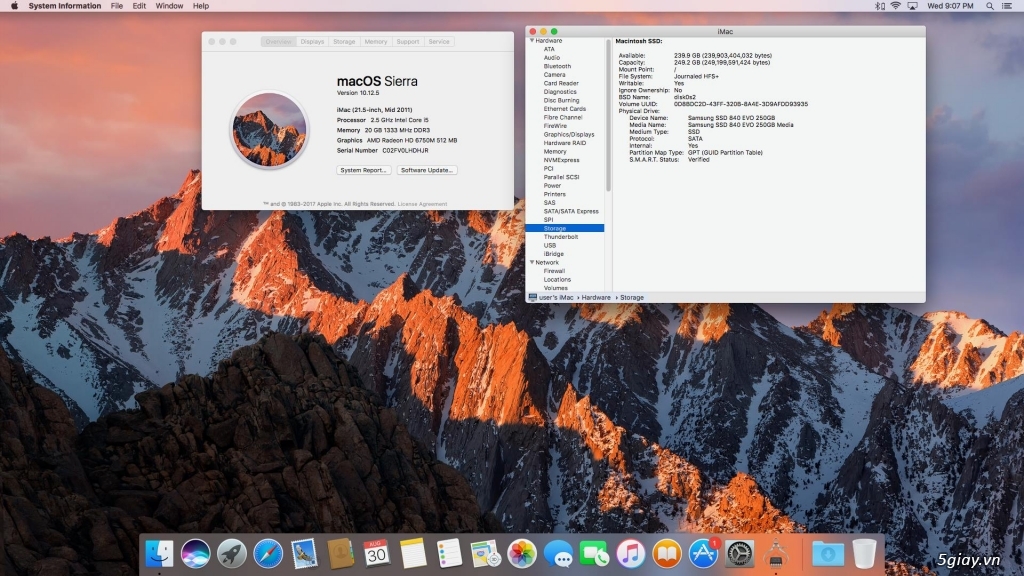Viewport: 1024px width, 576px height.
Task: Collapse the Network tree section
Action: (532, 262)
